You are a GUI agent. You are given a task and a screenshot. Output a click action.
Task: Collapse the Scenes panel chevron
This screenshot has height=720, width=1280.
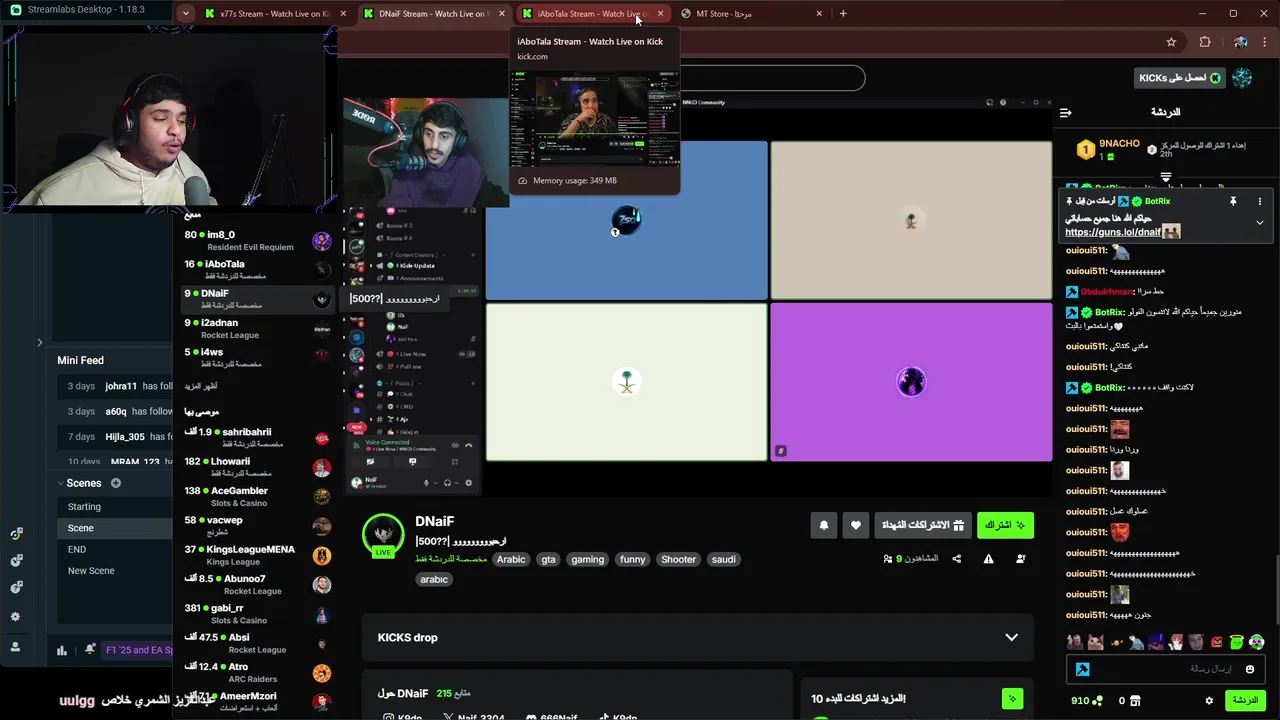tap(59, 483)
